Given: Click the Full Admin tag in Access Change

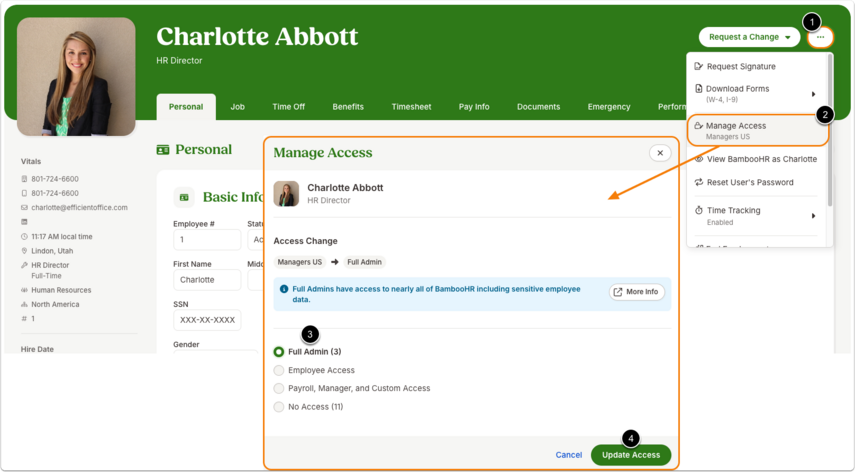Looking at the screenshot, I should (x=364, y=262).
